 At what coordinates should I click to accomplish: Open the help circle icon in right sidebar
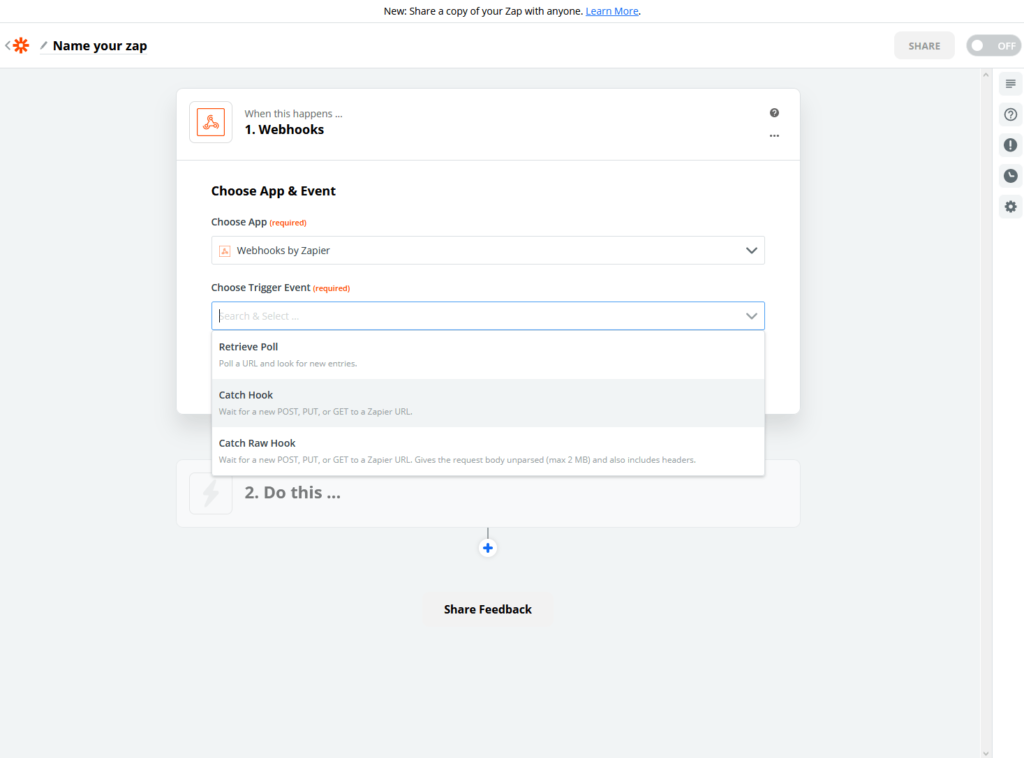pos(1010,114)
